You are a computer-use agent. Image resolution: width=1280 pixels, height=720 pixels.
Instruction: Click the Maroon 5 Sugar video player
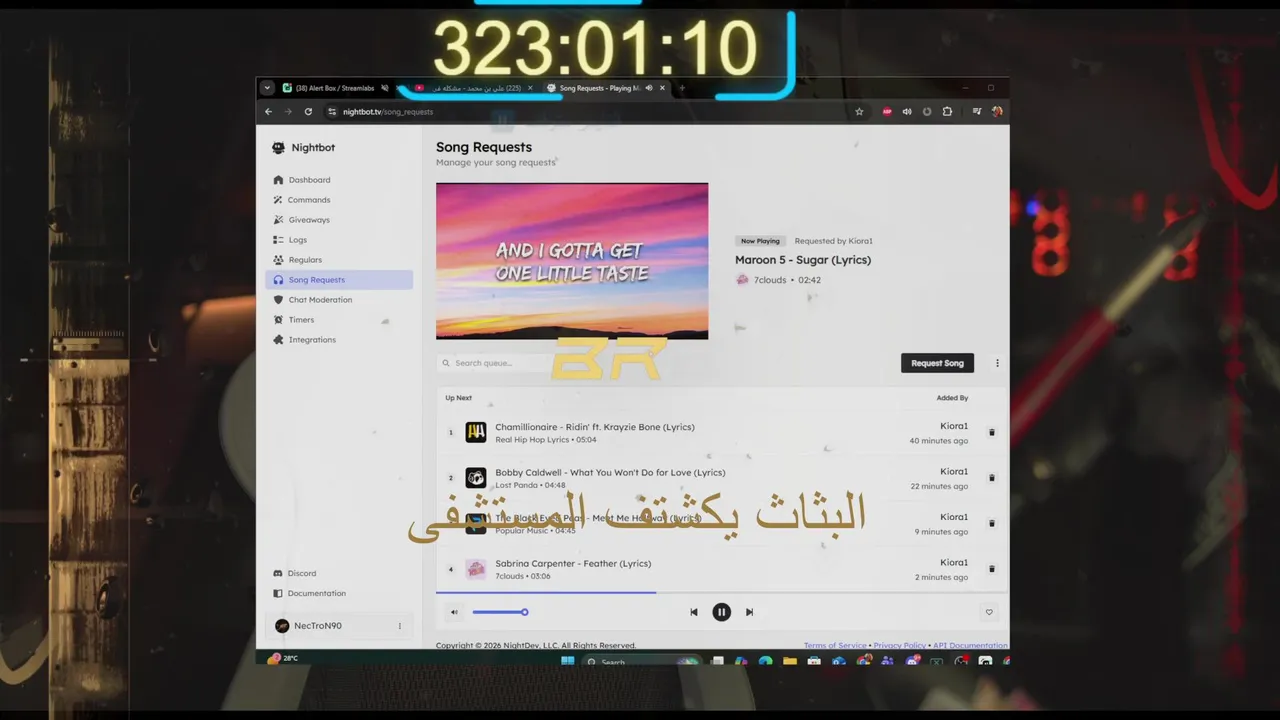[x=572, y=261]
